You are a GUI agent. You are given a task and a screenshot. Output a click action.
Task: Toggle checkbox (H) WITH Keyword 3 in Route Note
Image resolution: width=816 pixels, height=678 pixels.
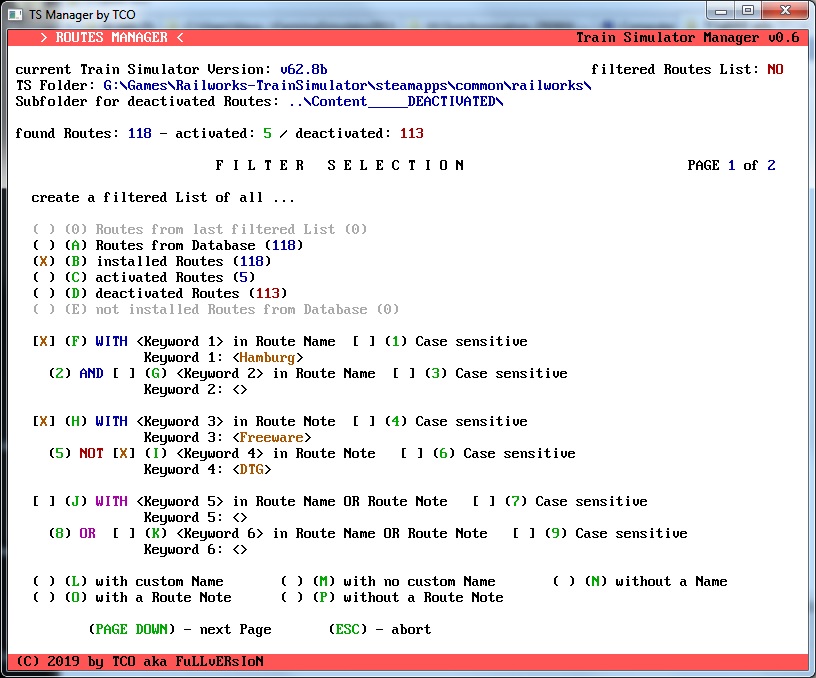pyautogui.click(x=44, y=421)
